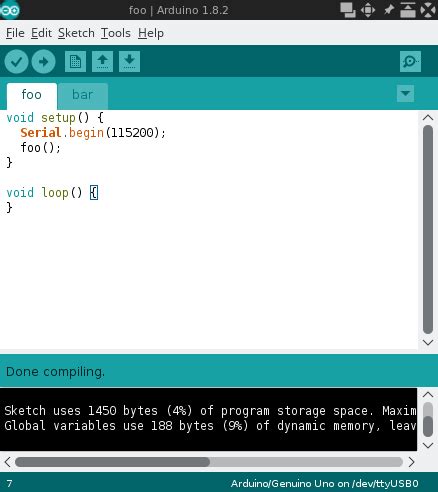
Task: Switch to the bar tab
Action: pyautogui.click(x=83, y=96)
